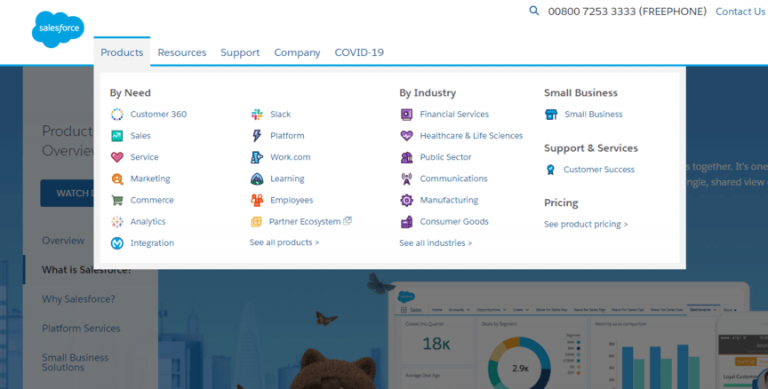Open the Support menu
Image resolution: width=768 pixels, height=389 pixels.
240,52
